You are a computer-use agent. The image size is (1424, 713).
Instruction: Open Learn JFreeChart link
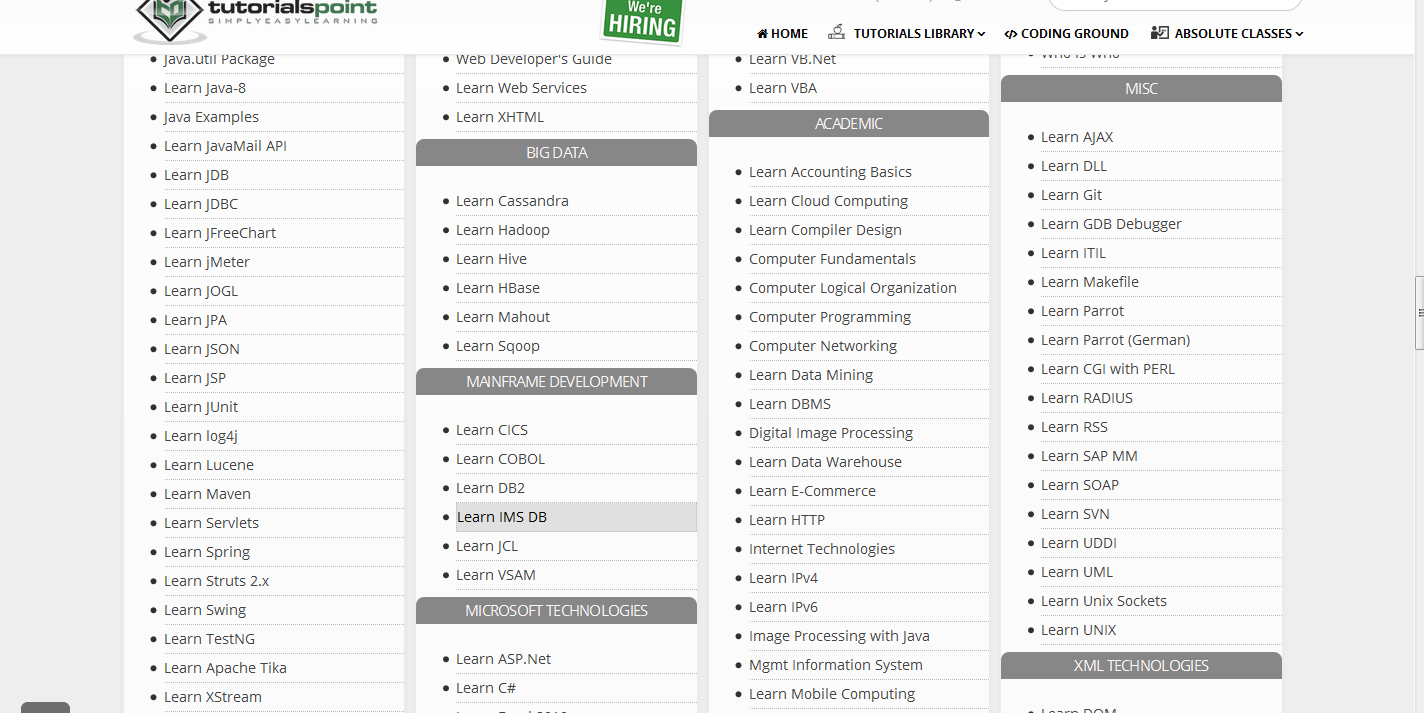(220, 233)
